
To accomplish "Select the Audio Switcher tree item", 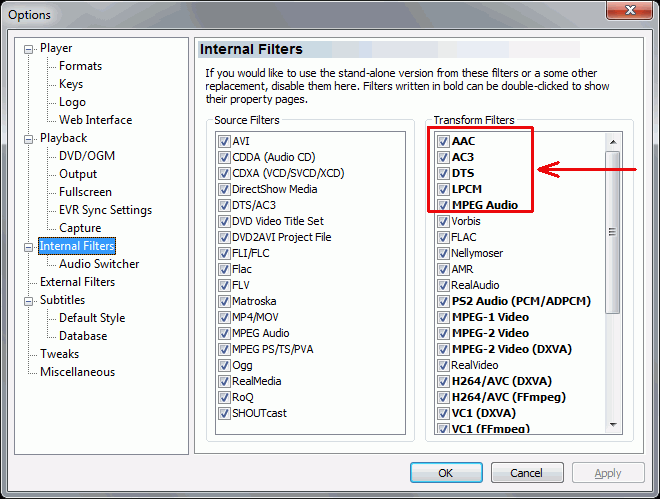I will coord(99,264).
